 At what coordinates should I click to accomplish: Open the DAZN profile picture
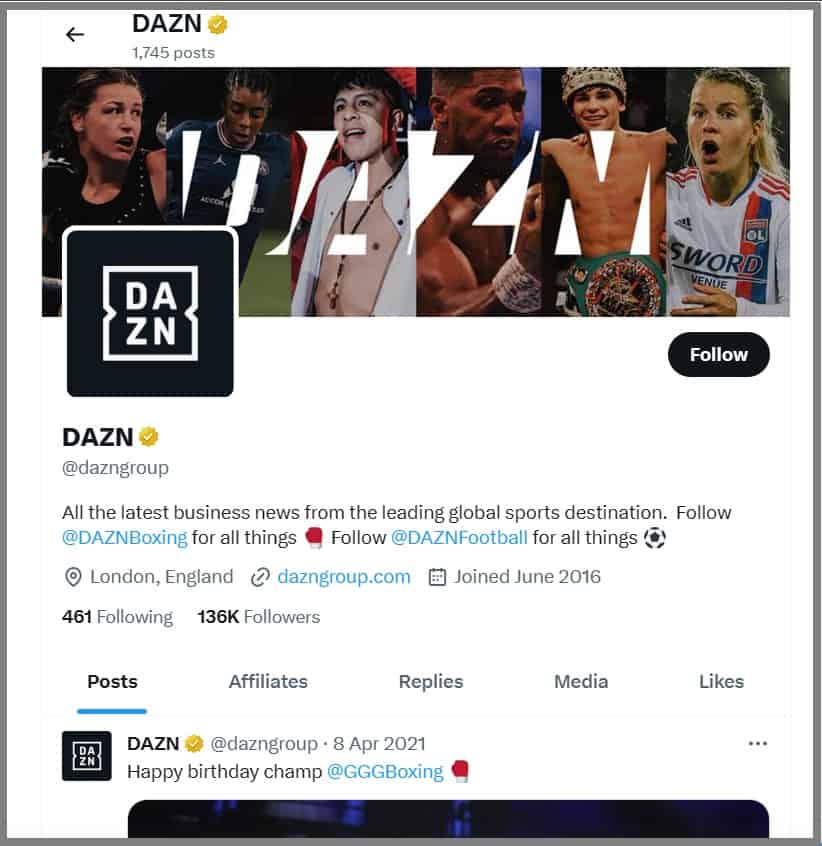(150, 312)
